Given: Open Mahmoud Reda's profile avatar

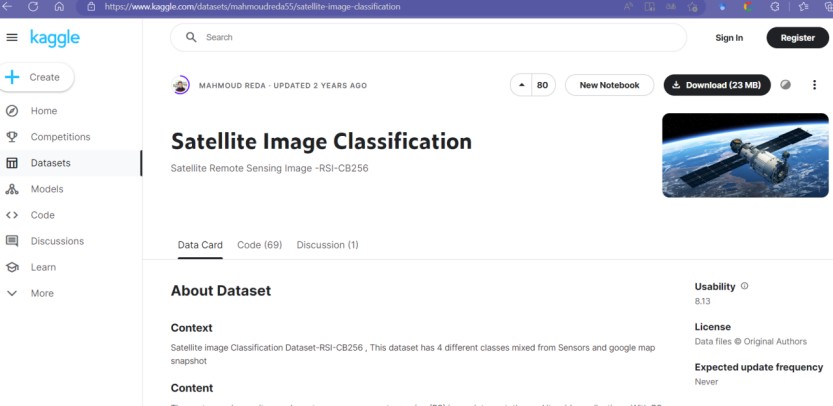Looking at the screenshot, I should (x=181, y=85).
